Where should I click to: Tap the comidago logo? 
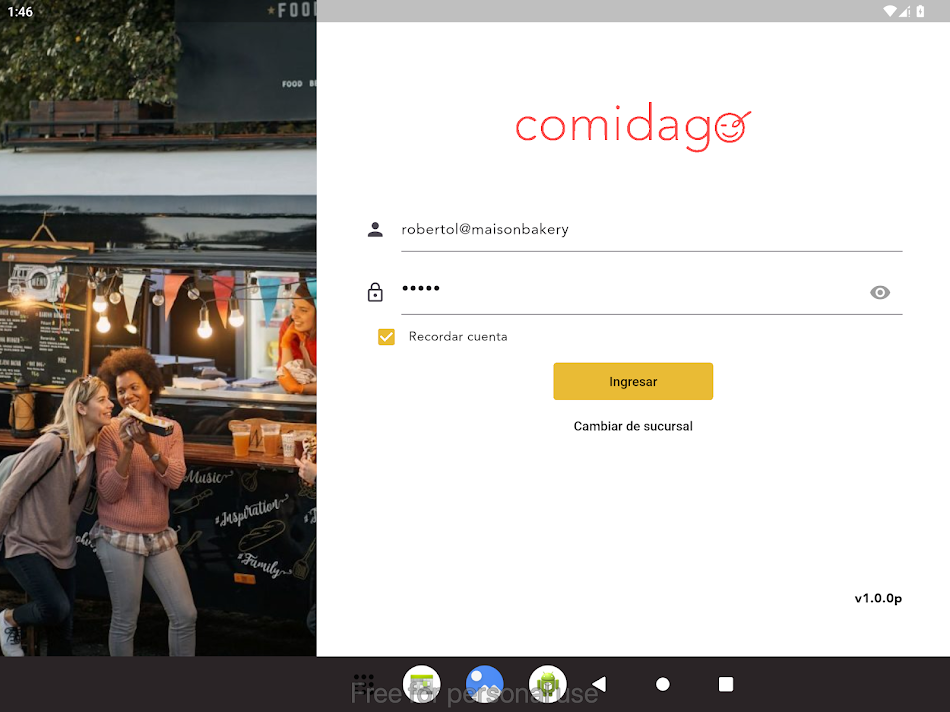click(632, 125)
